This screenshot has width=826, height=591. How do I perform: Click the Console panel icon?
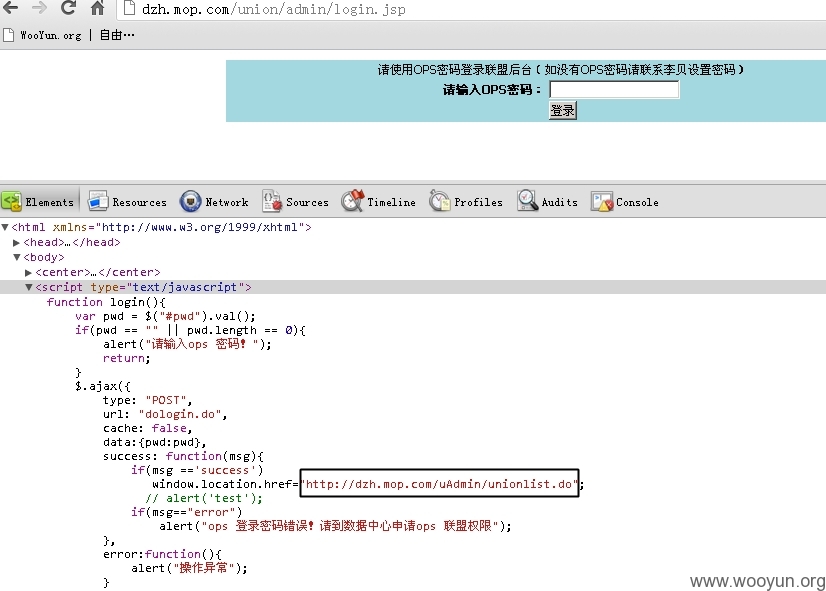(x=602, y=202)
